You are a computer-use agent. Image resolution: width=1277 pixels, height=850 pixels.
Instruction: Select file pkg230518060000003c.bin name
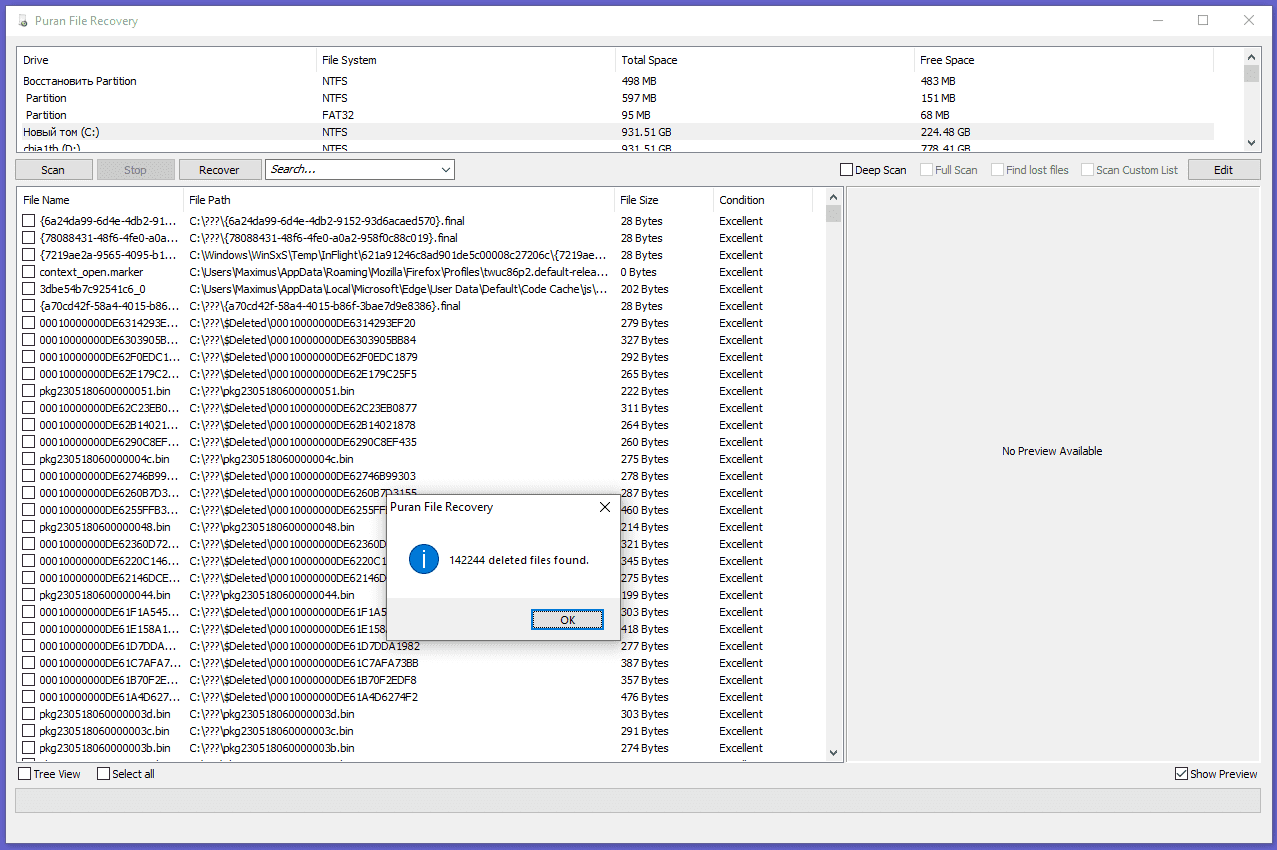point(105,731)
